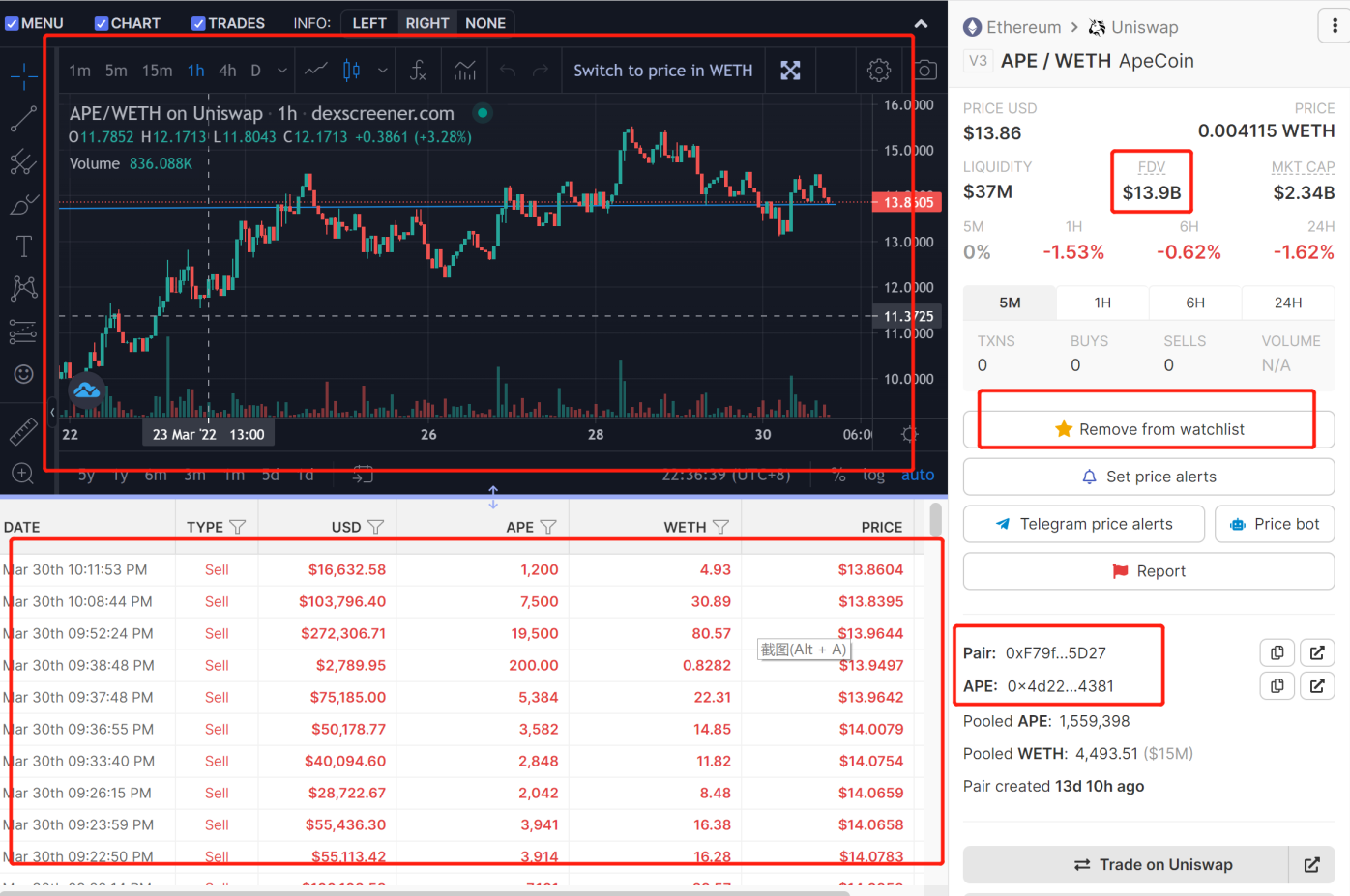Screen dimensions: 1350x896
Task: Toggle log scale on chart
Action: [x=873, y=475]
